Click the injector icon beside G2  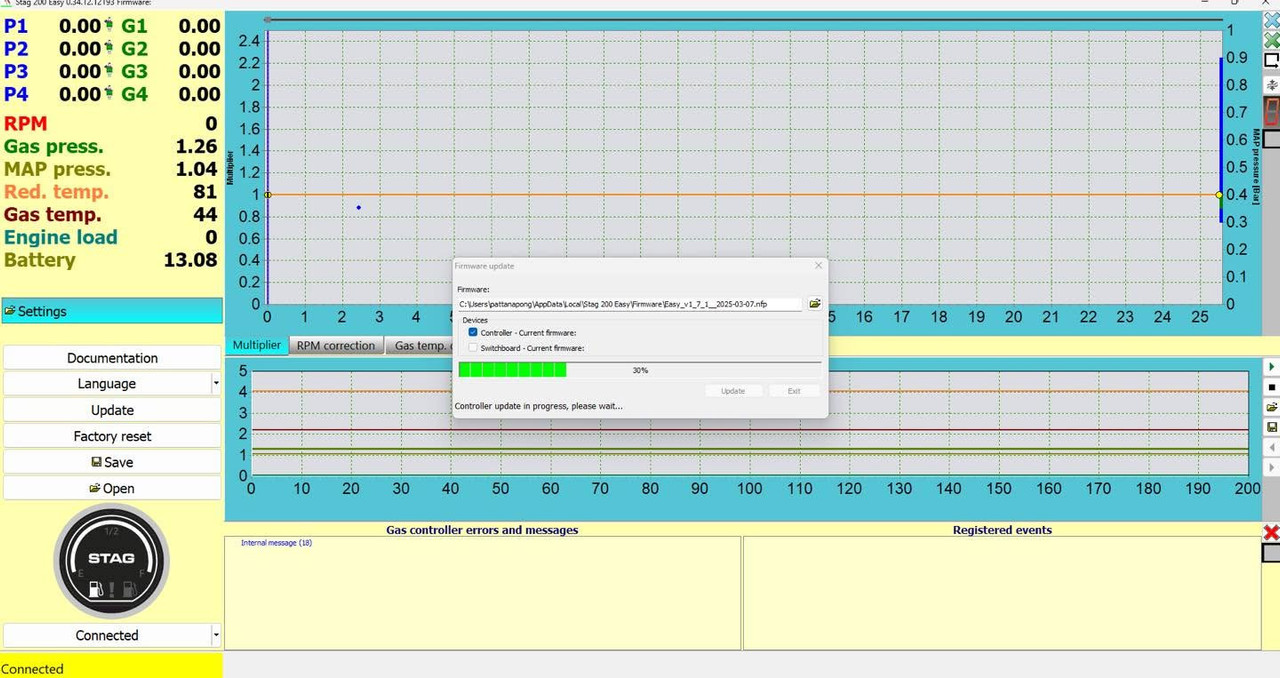pos(109,49)
